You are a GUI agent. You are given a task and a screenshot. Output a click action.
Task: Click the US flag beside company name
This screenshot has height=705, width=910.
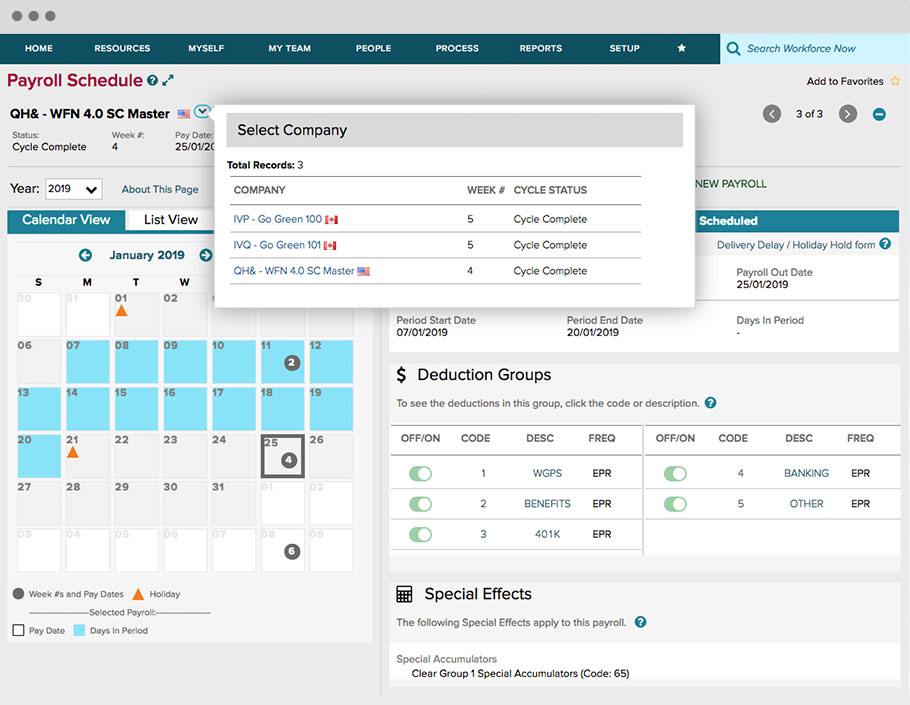click(x=183, y=114)
